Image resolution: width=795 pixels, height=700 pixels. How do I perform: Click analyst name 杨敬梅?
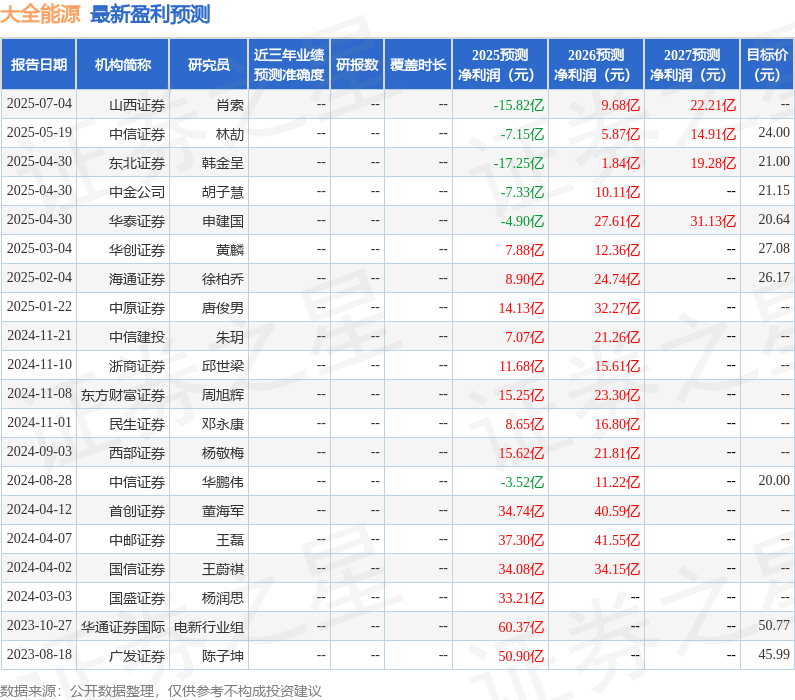pyautogui.click(x=223, y=453)
